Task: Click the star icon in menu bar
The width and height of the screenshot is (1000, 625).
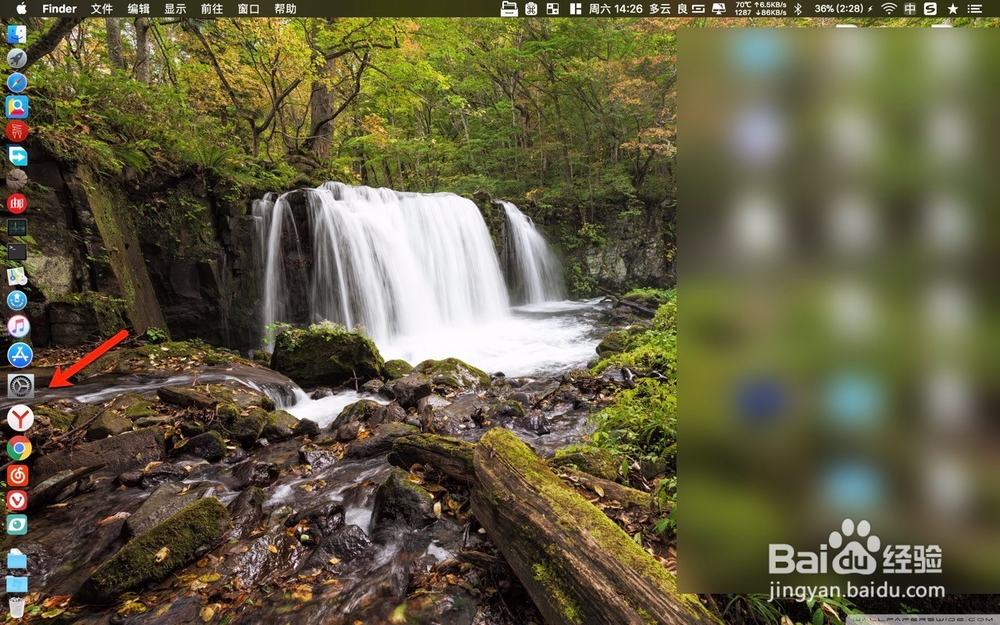Action: click(953, 8)
